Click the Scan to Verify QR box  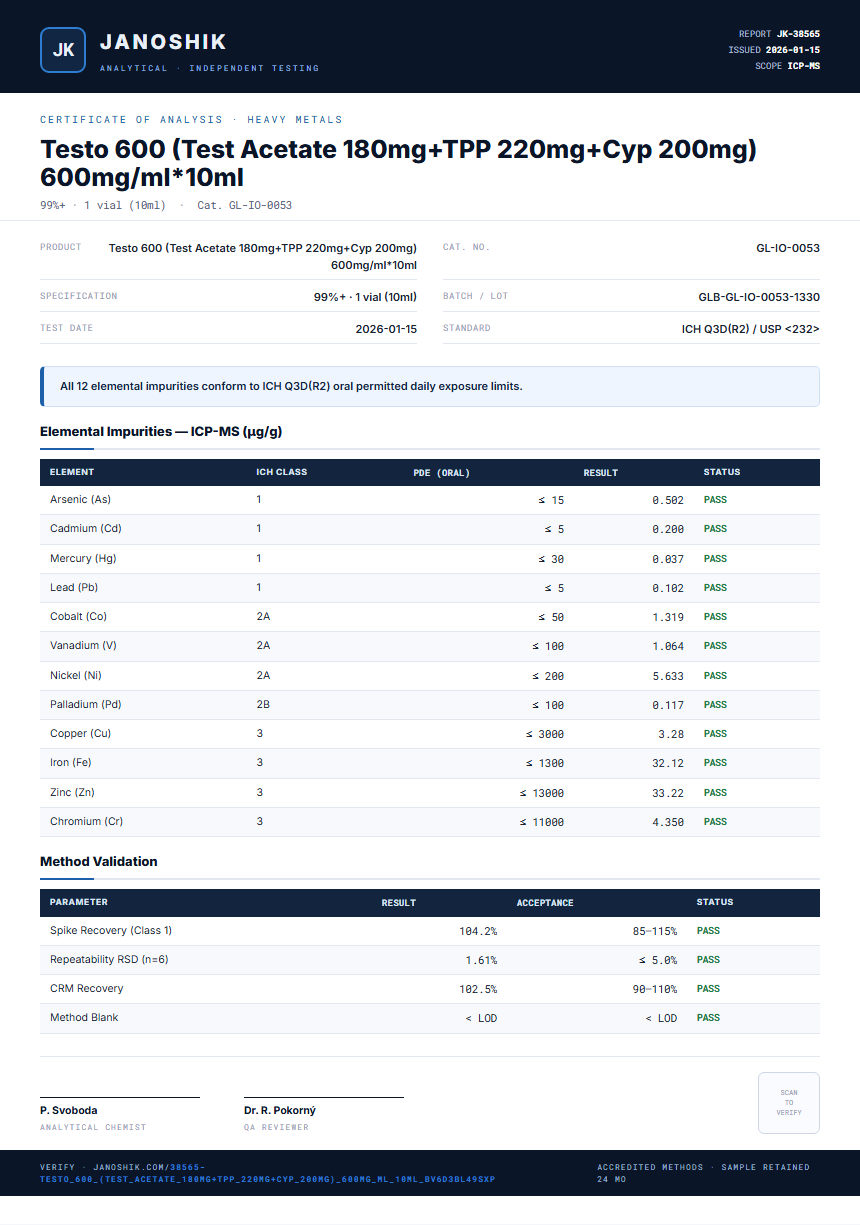pos(789,1103)
